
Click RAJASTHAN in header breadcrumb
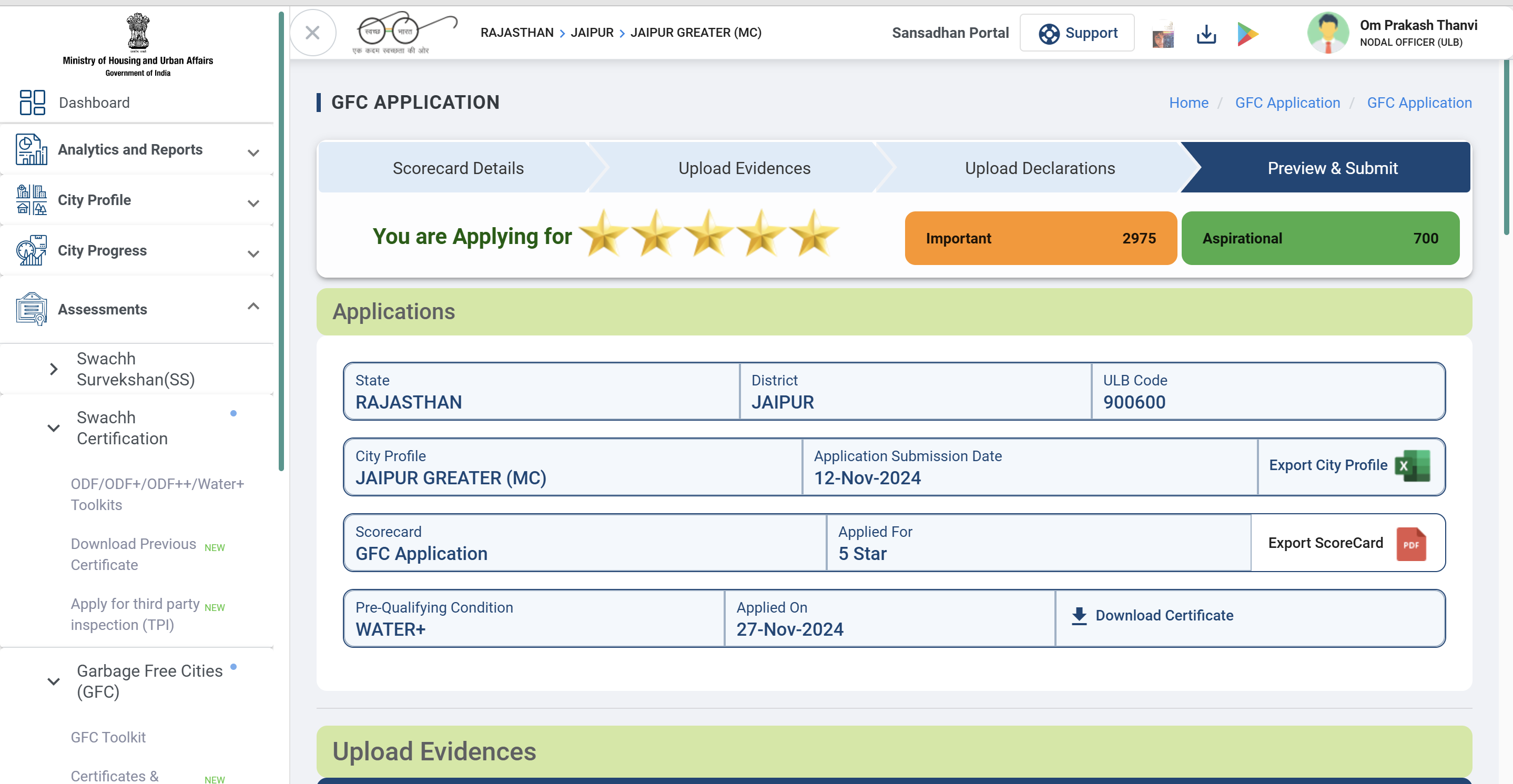[517, 32]
